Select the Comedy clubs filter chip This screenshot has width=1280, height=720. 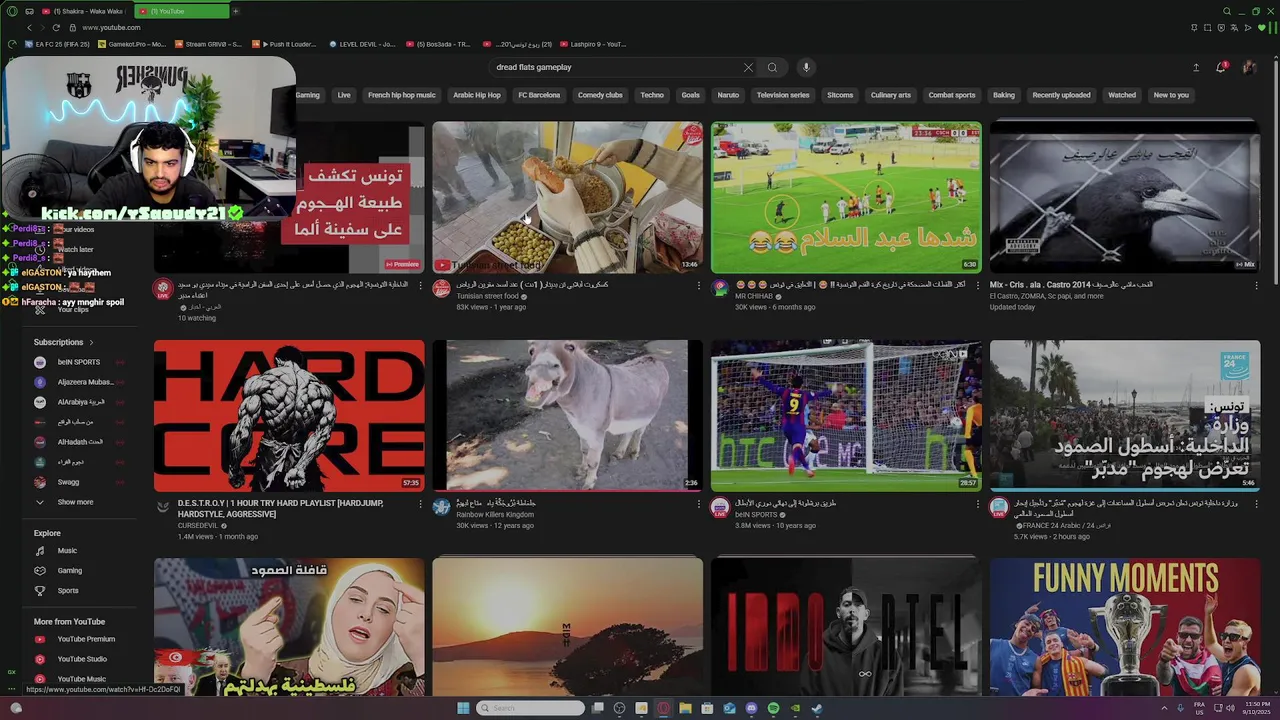coord(600,95)
